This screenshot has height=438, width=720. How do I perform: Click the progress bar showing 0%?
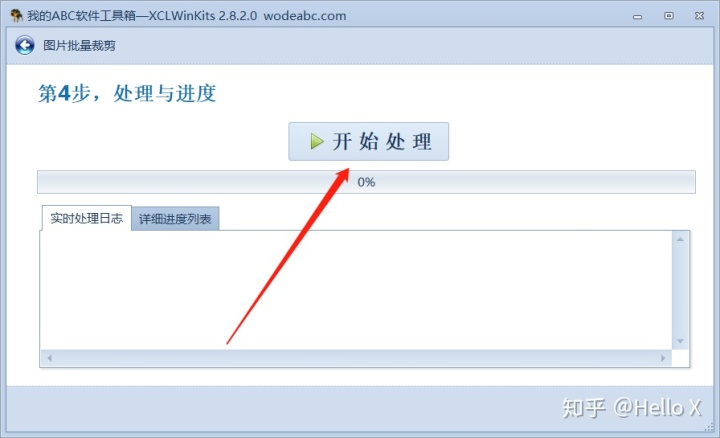(366, 182)
